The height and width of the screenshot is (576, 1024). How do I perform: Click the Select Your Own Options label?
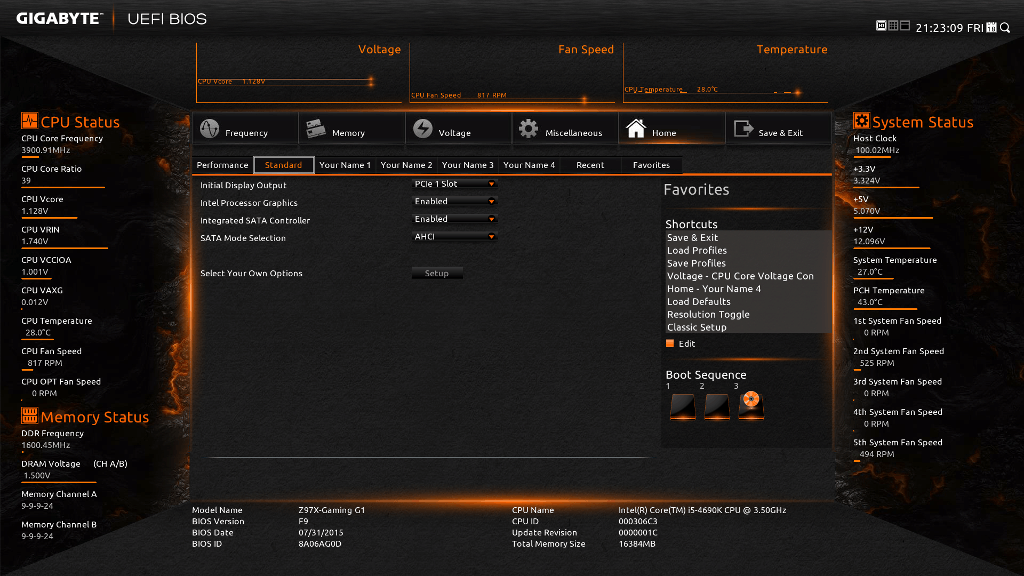tap(251, 274)
